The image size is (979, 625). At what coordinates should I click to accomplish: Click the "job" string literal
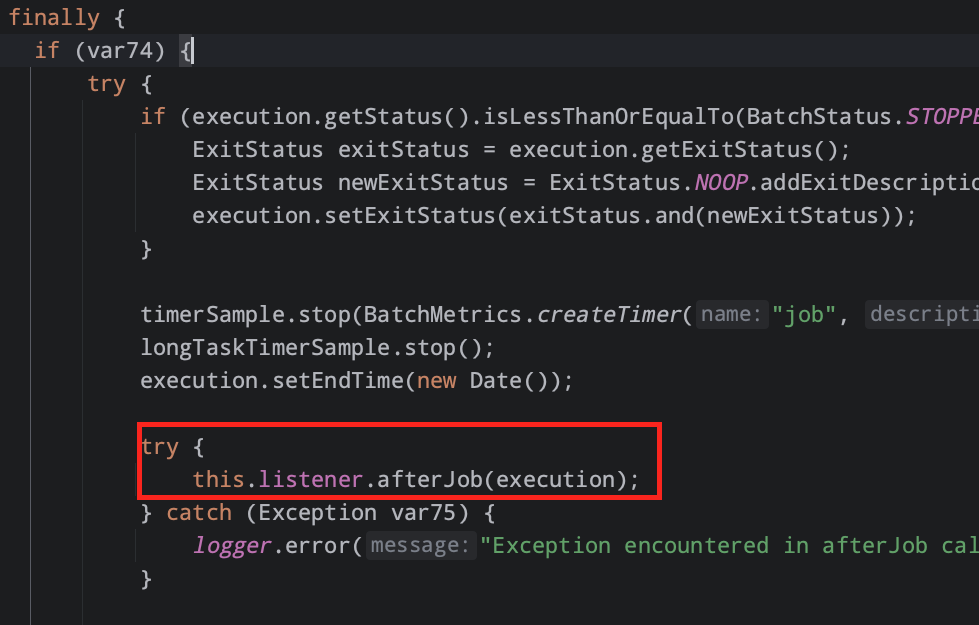coord(804,315)
